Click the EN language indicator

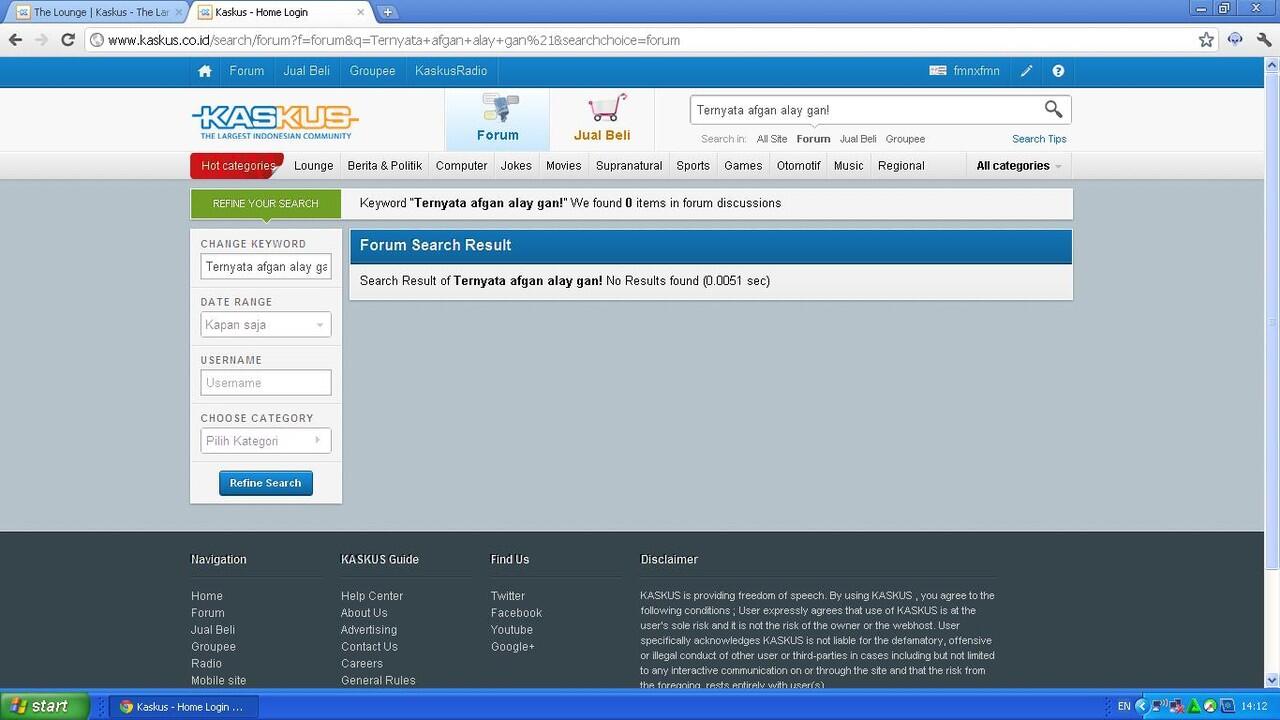[x=1124, y=706]
